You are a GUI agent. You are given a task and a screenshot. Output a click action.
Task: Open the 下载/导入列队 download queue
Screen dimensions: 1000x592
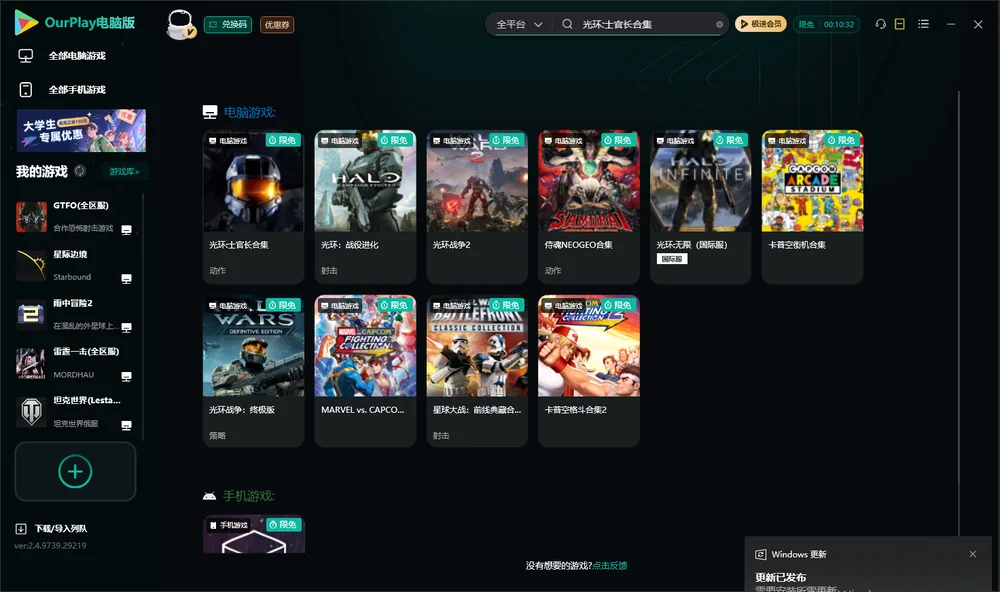click(x=51, y=529)
